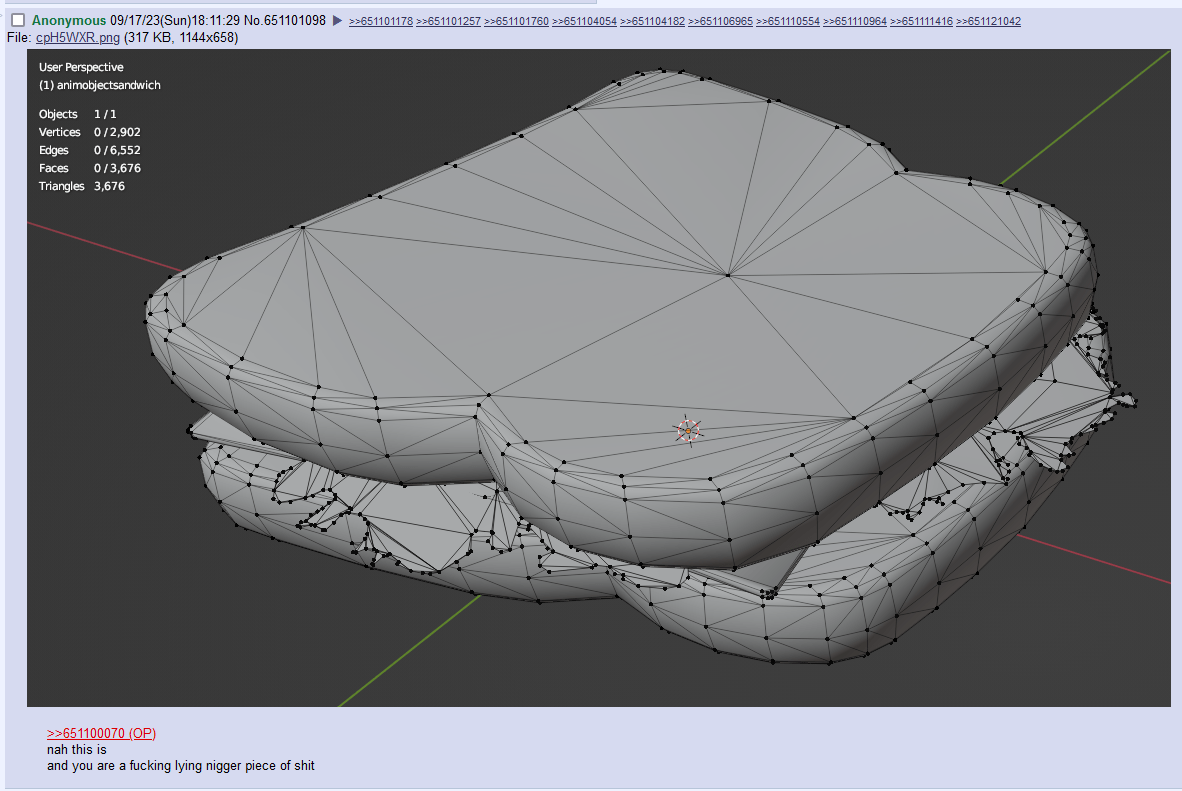The image size is (1182, 791).
Task: Tick the checkbox beside the Anonymous post
Action: pyautogui.click(x=18, y=21)
